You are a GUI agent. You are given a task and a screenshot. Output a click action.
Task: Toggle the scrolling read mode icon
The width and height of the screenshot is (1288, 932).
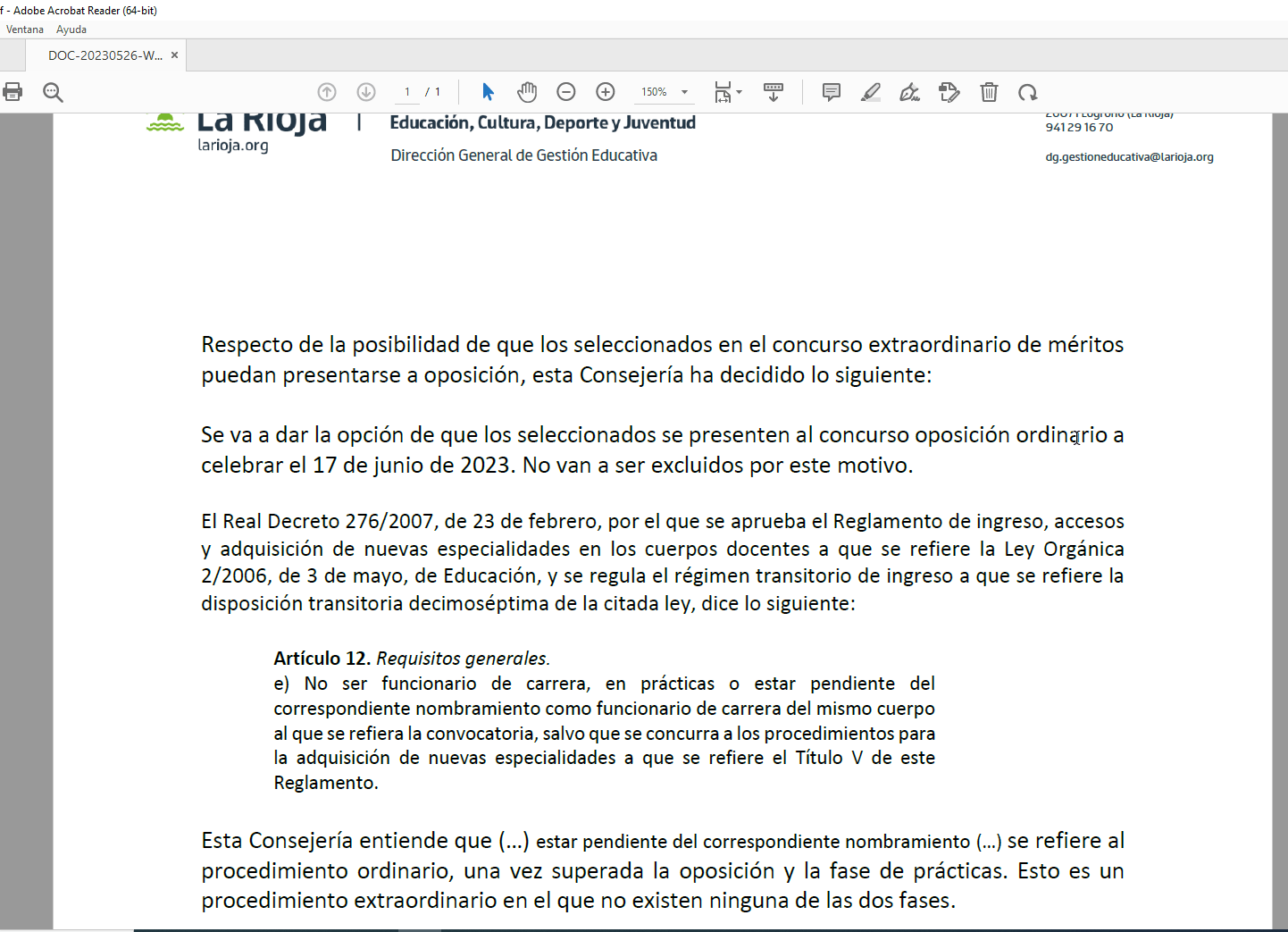pyautogui.click(x=774, y=92)
